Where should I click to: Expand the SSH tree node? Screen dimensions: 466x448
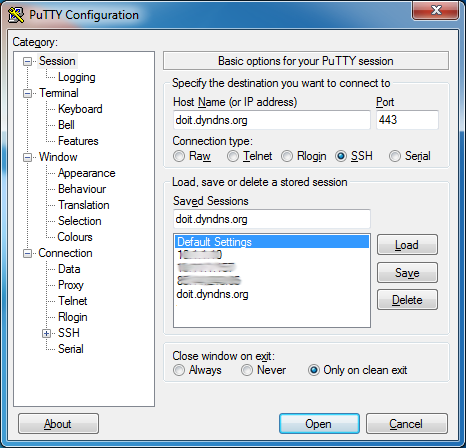46,333
